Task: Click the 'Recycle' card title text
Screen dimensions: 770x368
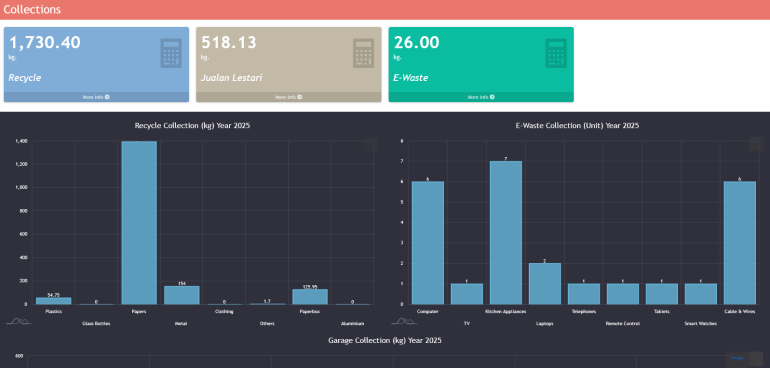Action: tap(25, 78)
